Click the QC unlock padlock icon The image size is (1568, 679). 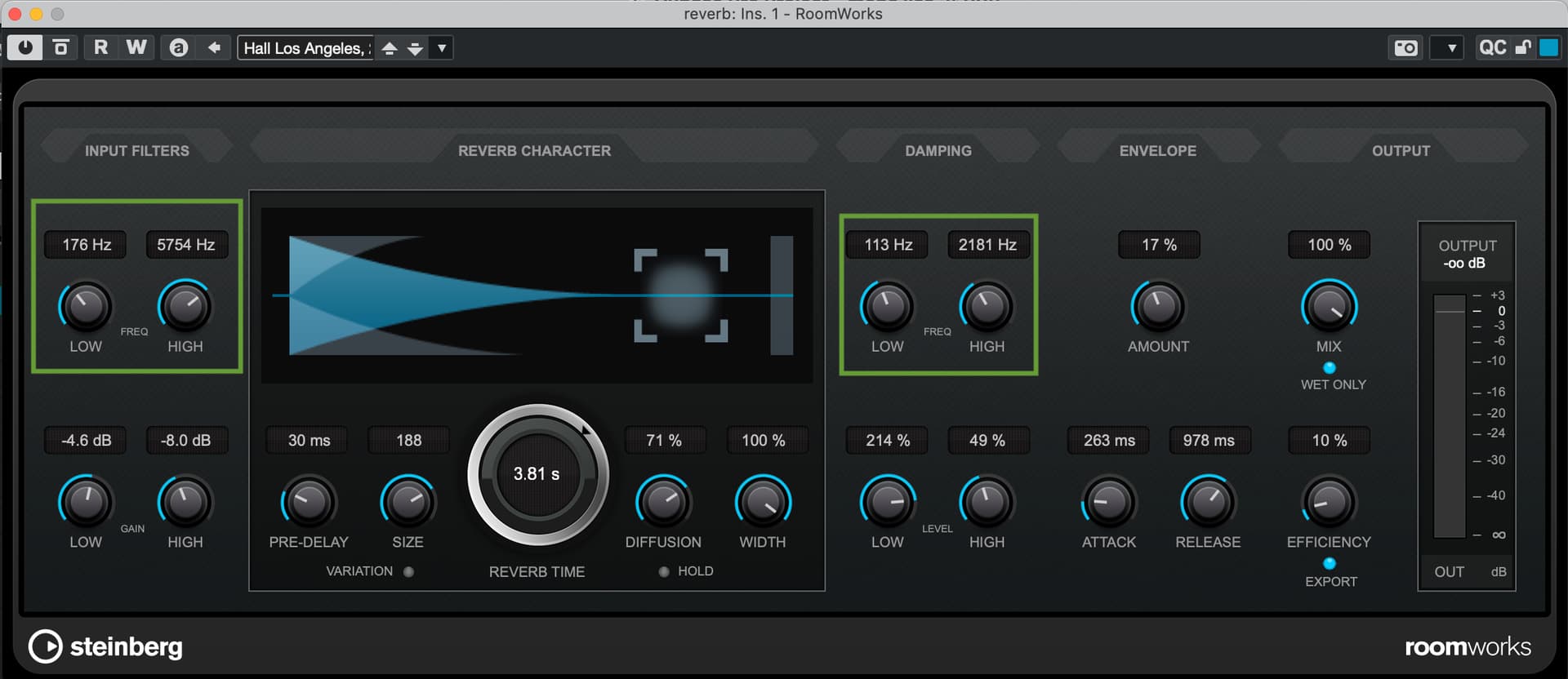click(x=1523, y=47)
